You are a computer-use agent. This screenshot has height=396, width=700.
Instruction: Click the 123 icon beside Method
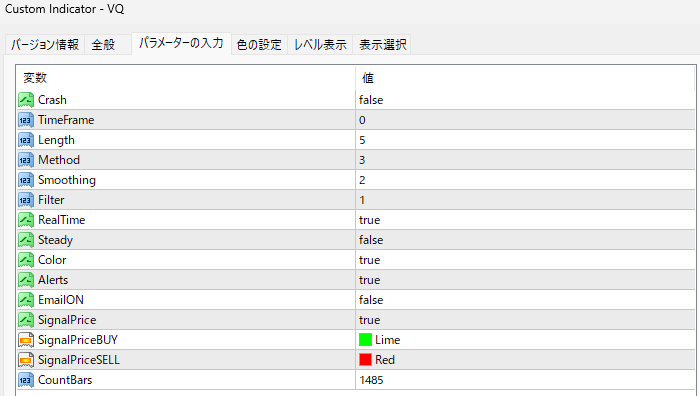coord(26,160)
